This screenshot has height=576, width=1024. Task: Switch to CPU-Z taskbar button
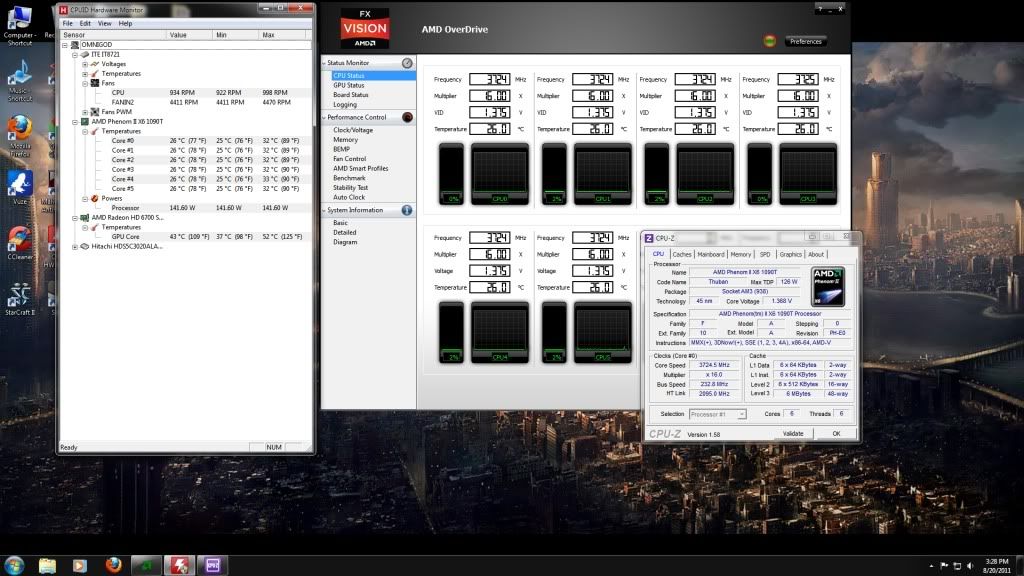213,565
